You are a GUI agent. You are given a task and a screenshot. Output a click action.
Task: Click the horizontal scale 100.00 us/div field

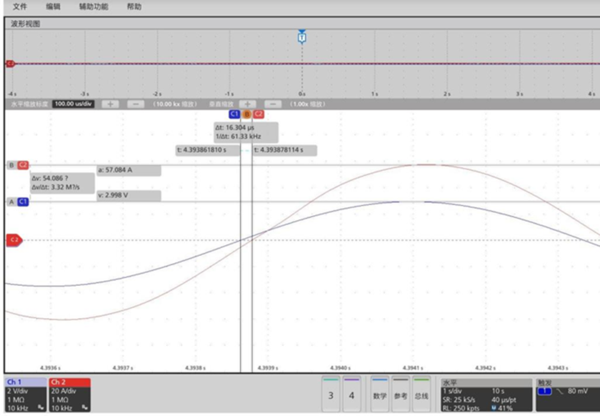pyautogui.click(x=76, y=103)
